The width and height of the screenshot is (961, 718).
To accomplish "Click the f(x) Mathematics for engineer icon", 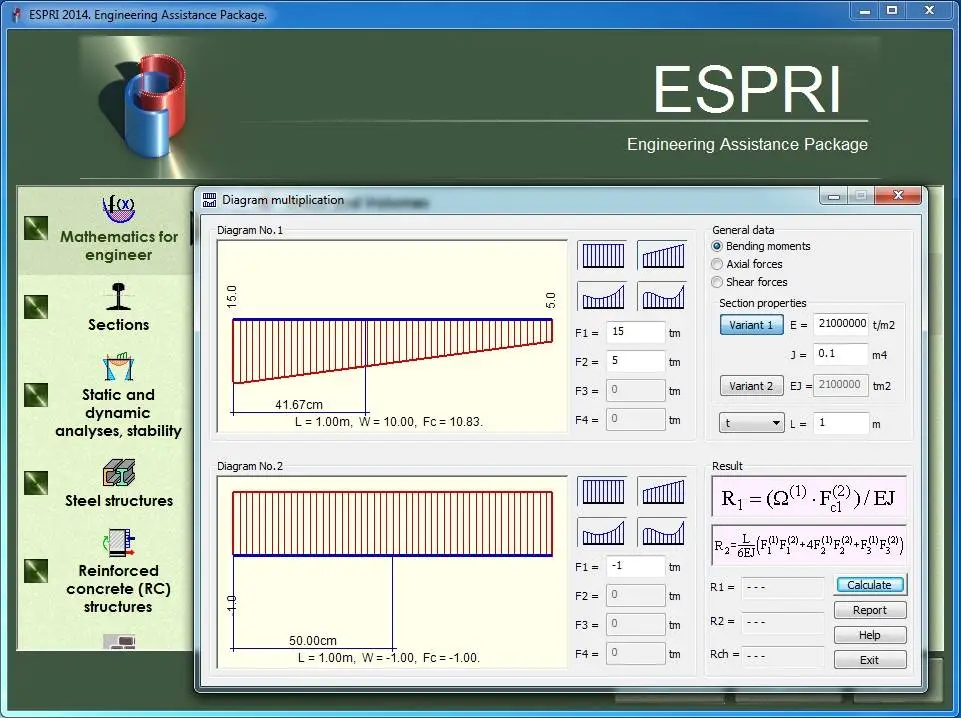I will coord(118,209).
